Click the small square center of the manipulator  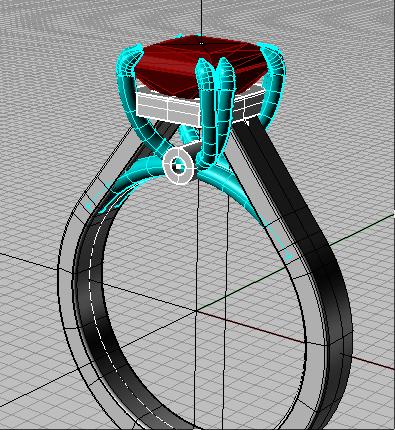click(179, 165)
